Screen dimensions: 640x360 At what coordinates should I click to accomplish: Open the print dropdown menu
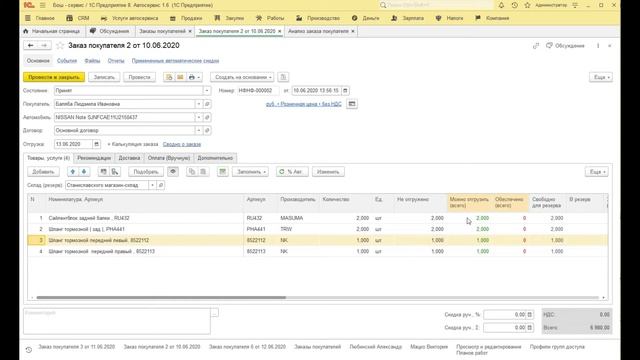[194, 77]
